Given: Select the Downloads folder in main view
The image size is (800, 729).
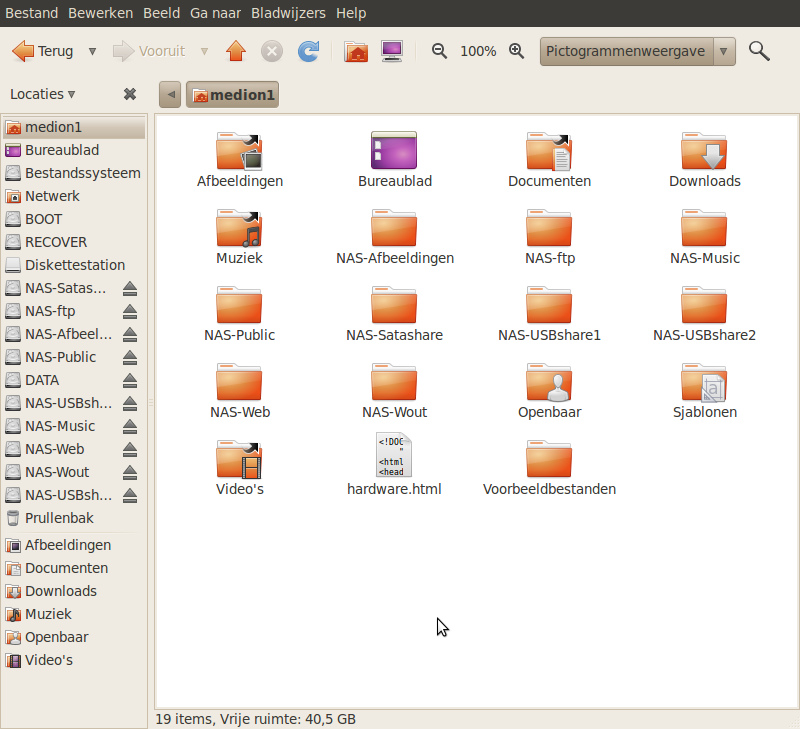Looking at the screenshot, I should pos(704,158).
